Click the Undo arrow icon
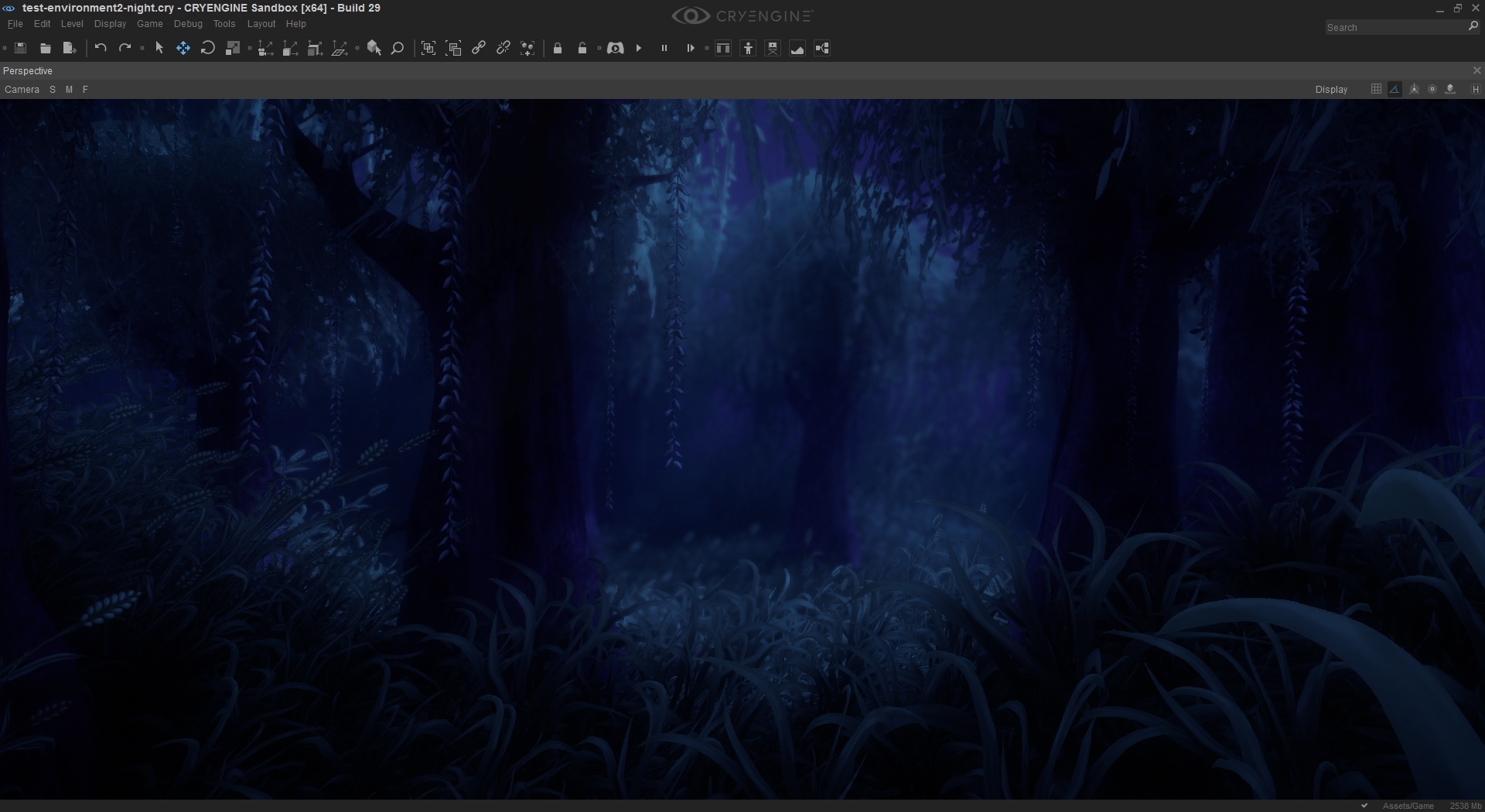Screen dimensions: 1485x812 tap(101, 48)
